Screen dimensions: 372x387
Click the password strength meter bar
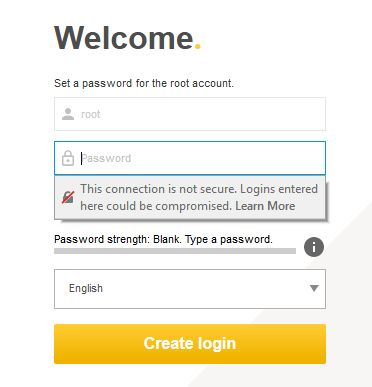(175, 251)
